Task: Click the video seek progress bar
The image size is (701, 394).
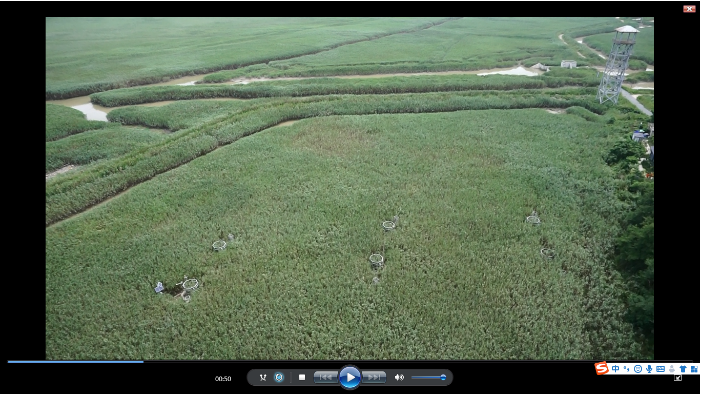Action: [x=350, y=361]
